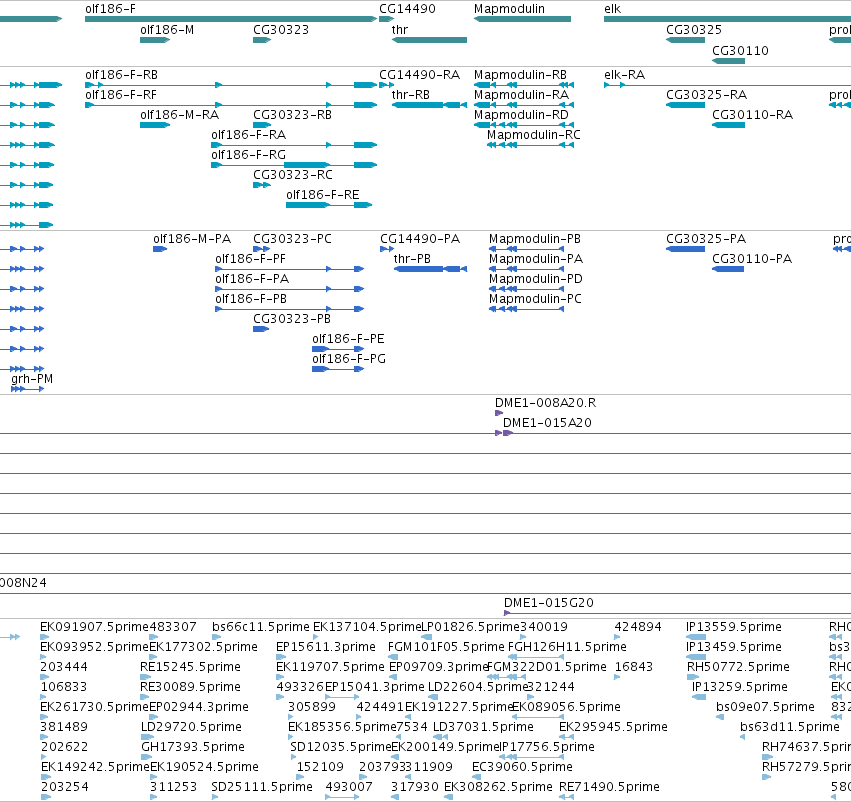The height and width of the screenshot is (802, 851).
Task: Click protein olf186-F-PG label
Action: [x=348, y=360]
